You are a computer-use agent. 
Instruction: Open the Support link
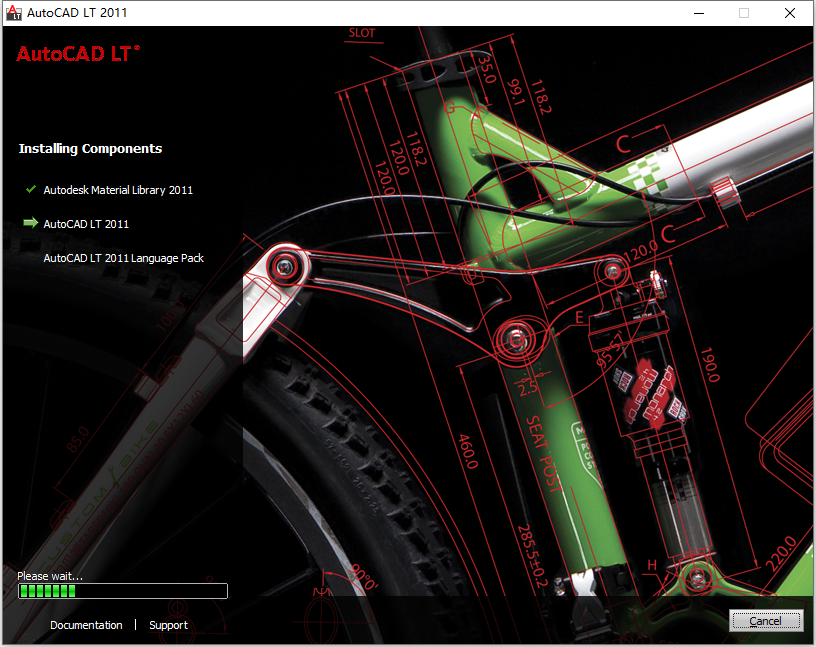(168, 625)
